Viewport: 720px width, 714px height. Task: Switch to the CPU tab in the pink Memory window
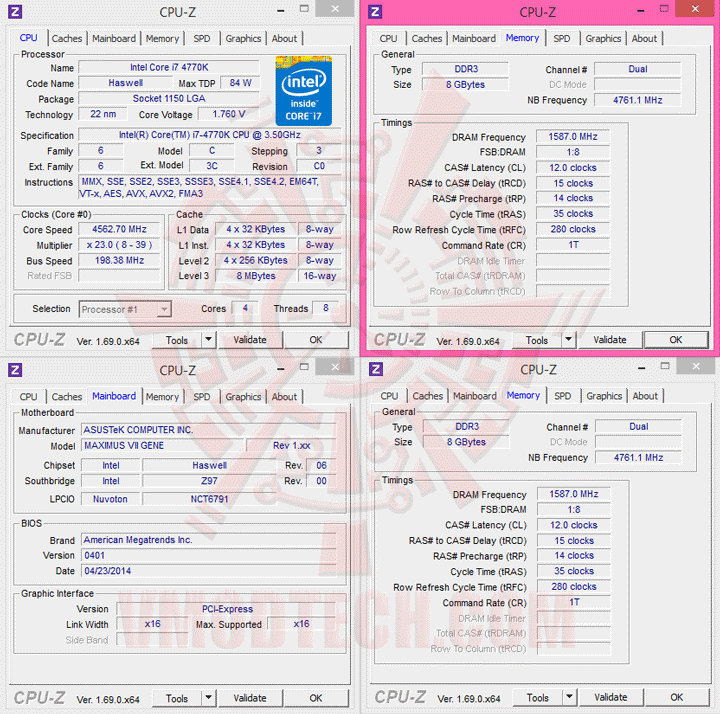click(388, 39)
